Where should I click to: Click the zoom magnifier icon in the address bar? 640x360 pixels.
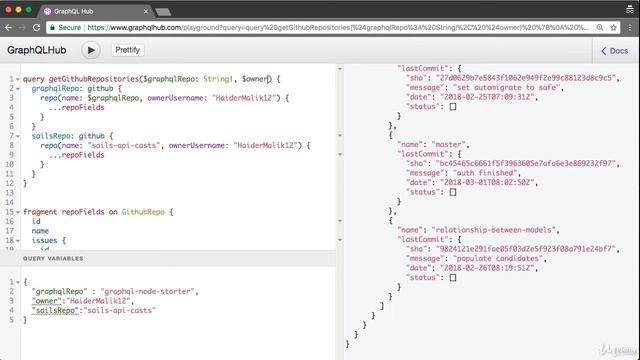click(x=600, y=27)
